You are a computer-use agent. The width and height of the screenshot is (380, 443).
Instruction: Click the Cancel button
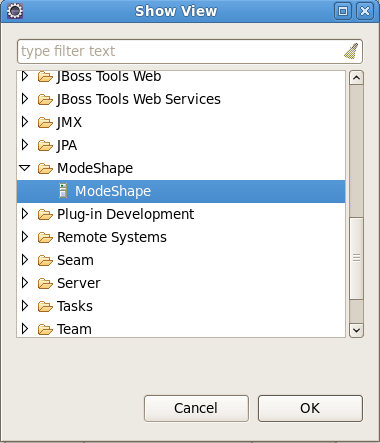click(196, 408)
